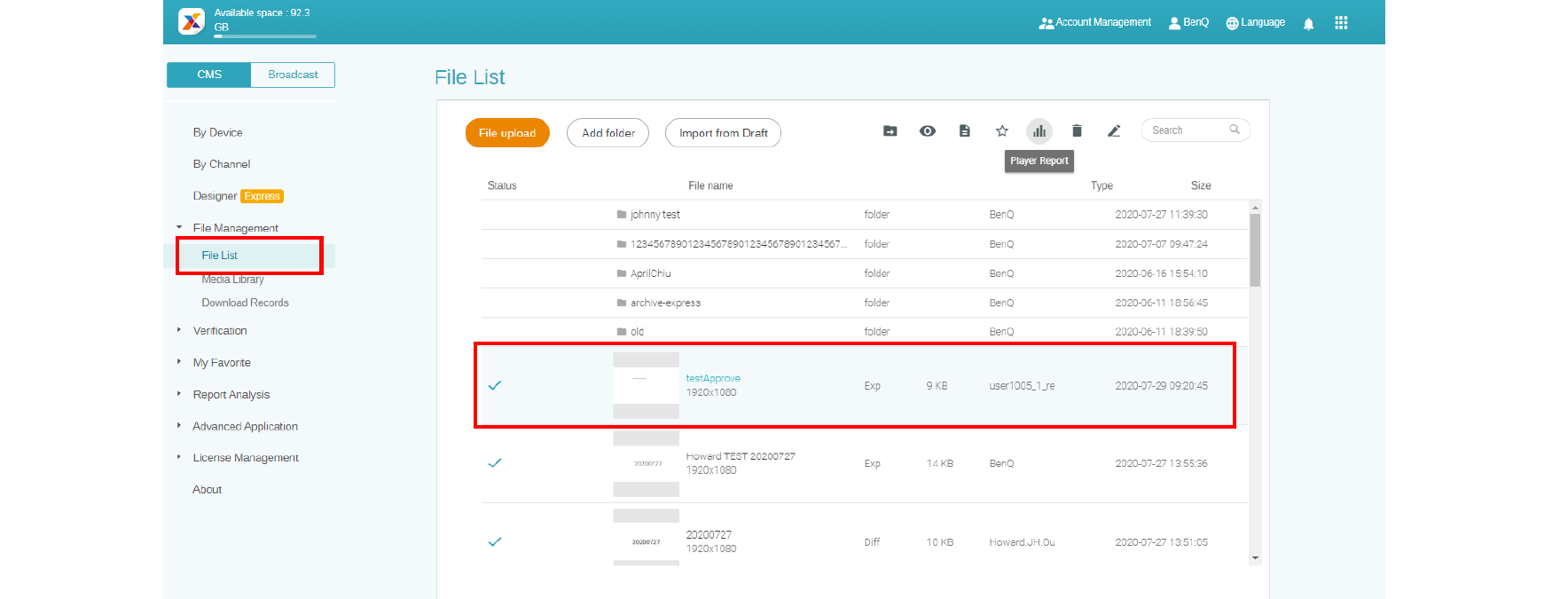This screenshot has width=1568, height=599.
Task: Collapse the File Management tree section
Action: (179, 228)
